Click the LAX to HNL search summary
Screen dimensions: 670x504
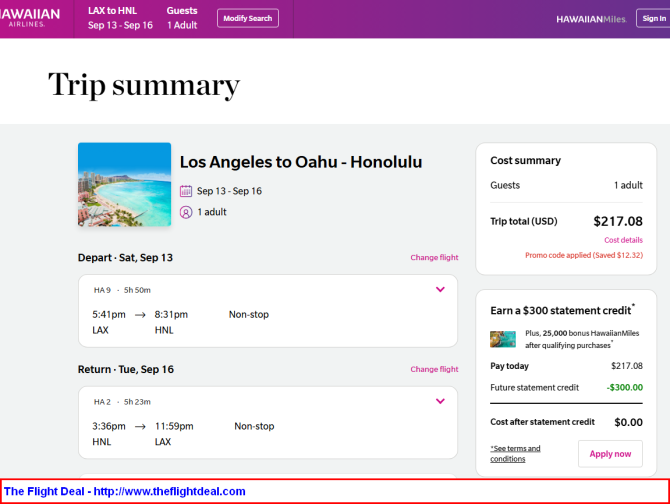[120, 18]
